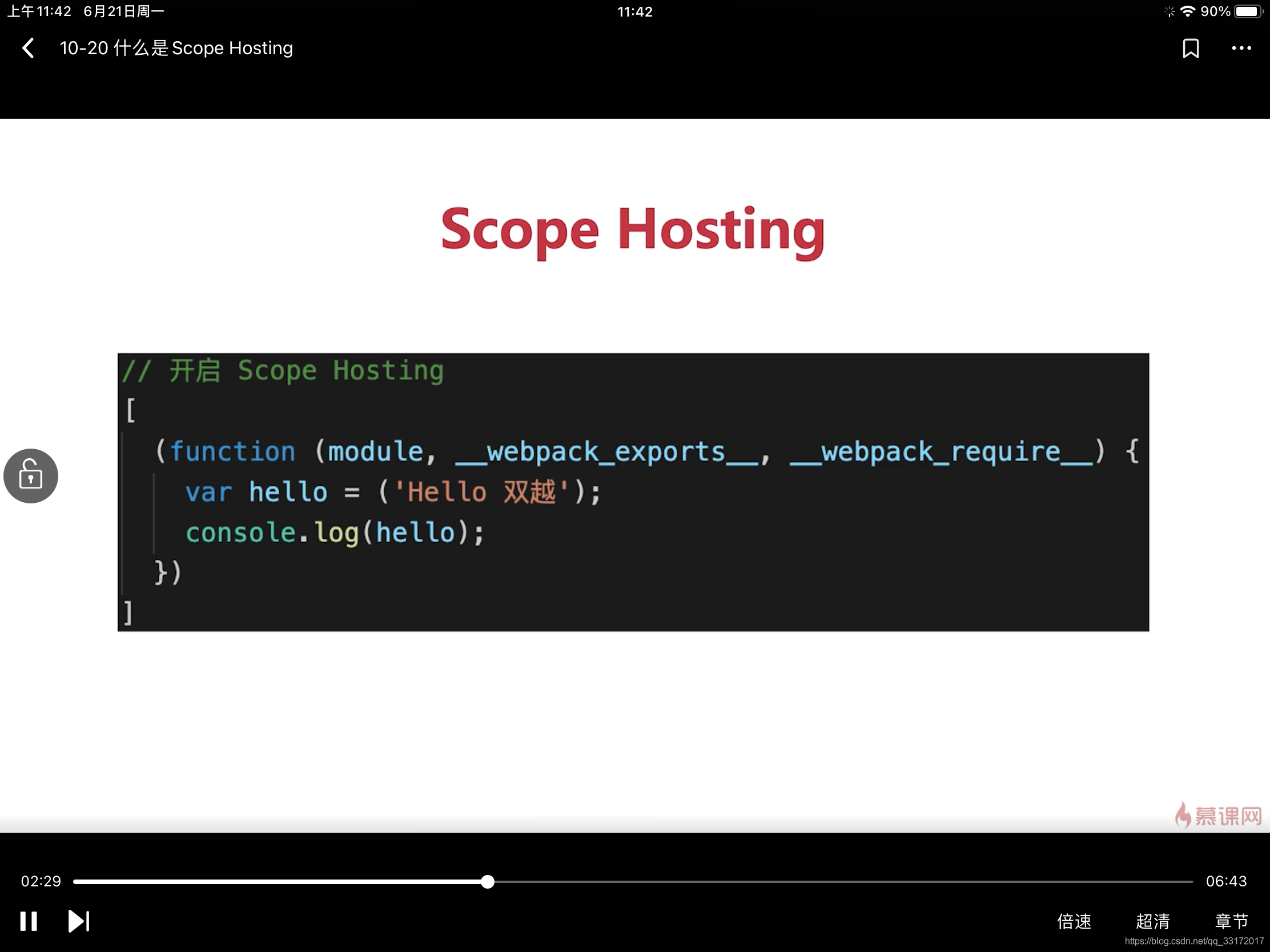Image resolution: width=1270 pixels, height=952 pixels.
Task: Click the center clock 11:42 in status bar
Action: pyautogui.click(x=635, y=11)
